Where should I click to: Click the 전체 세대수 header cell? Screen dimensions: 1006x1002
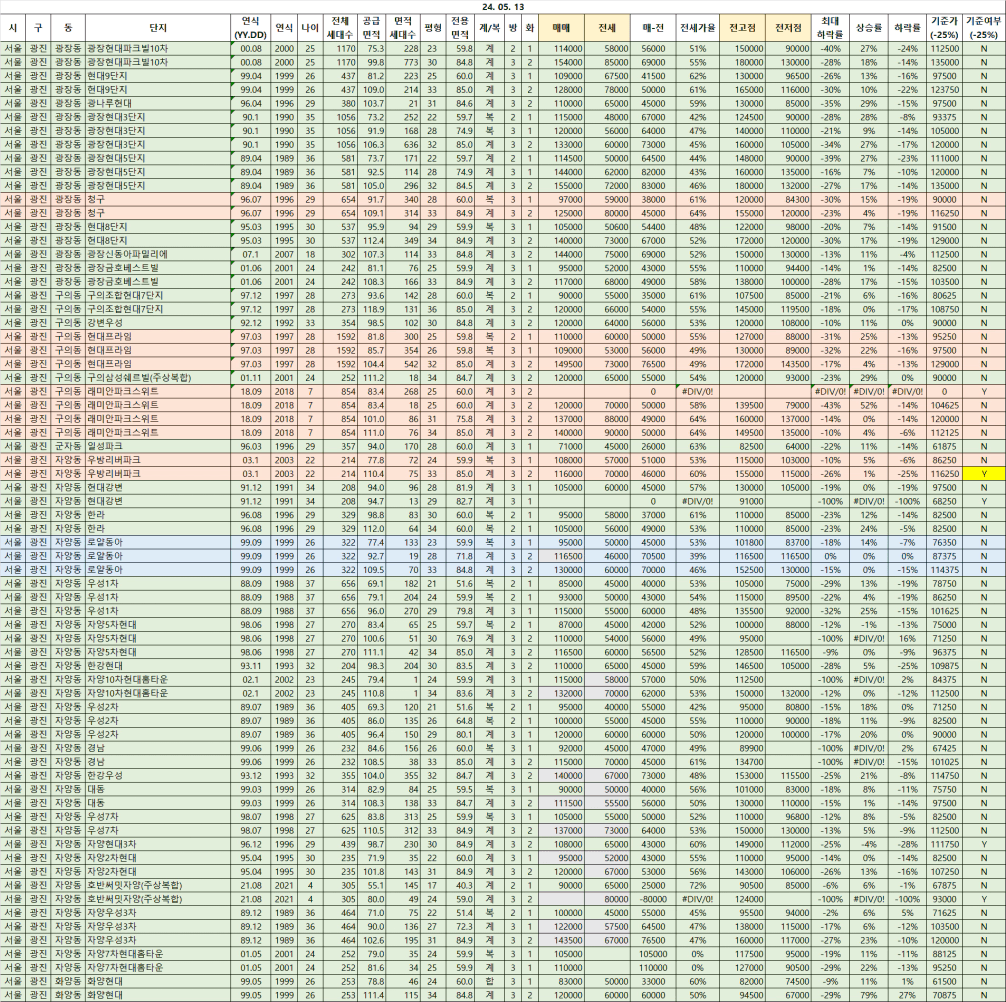pos(339,28)
